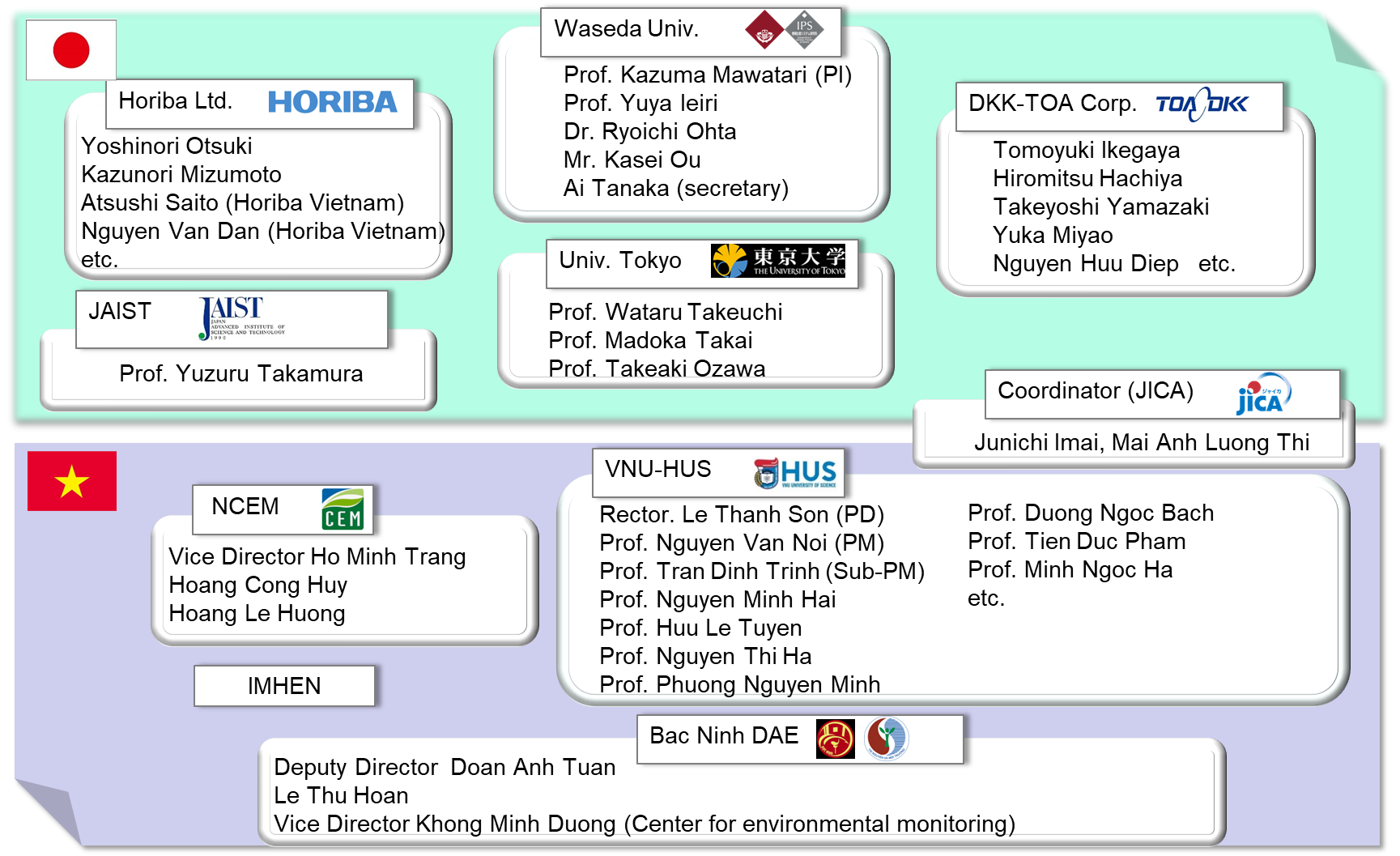Click the Coordinator (JICA) header
The width and height of the screenshot is (1400, 856).
(1095, 391)
